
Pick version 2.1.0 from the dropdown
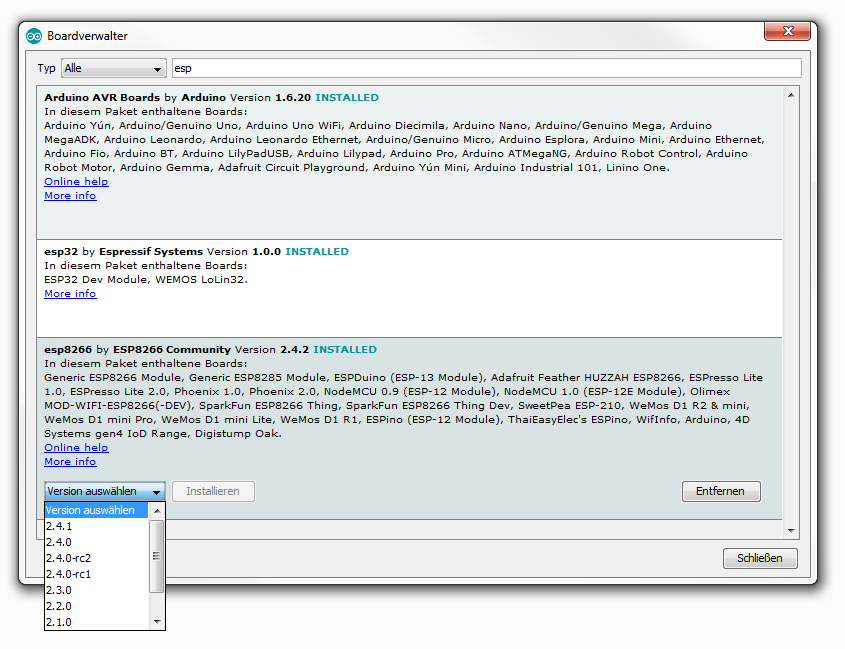[96, 622]
